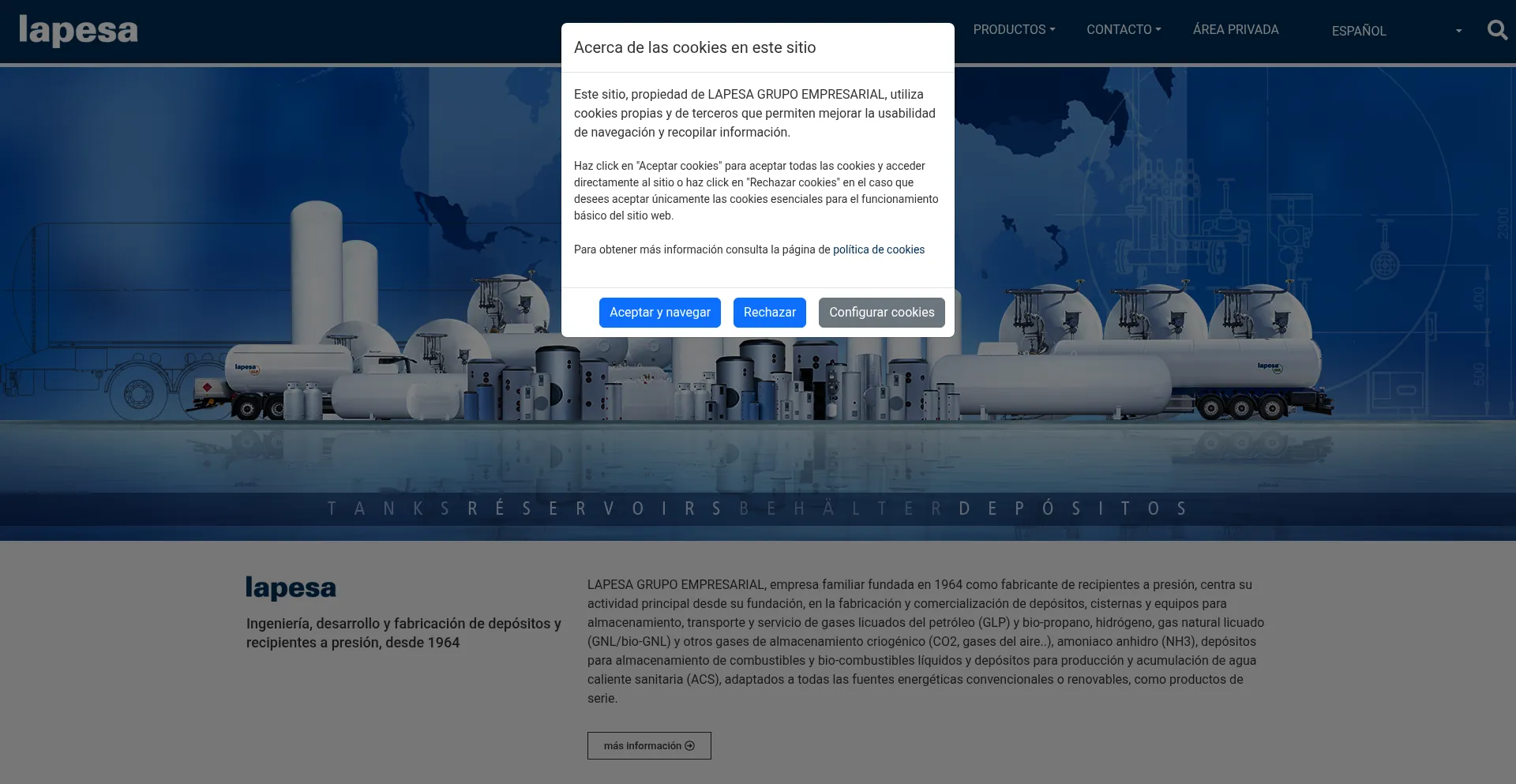1516x784 pixels.
Task: Open the política de cookies link
Action: click(x=879, y=249)
